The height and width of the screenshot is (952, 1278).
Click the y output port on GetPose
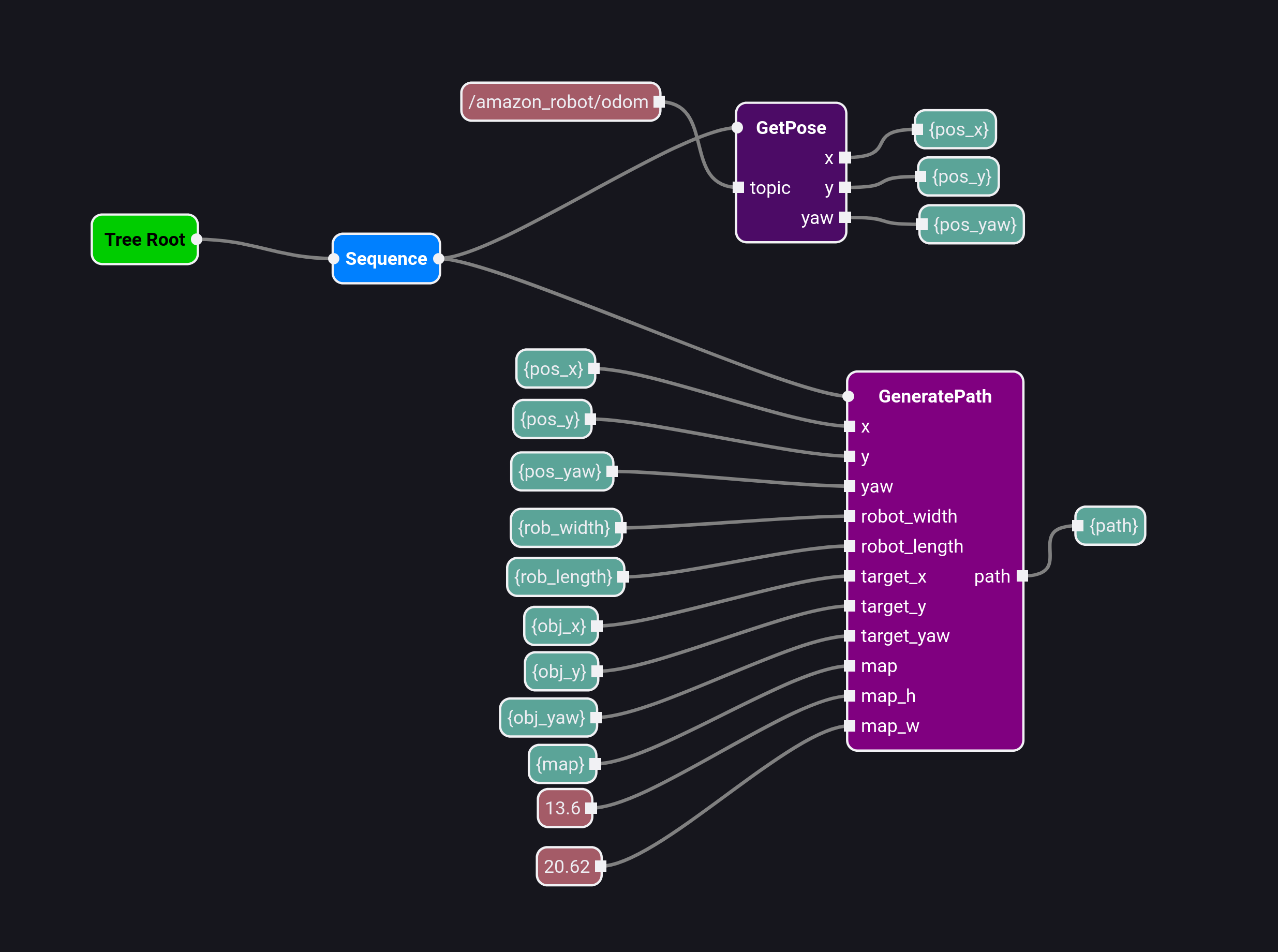click(845, 187)
